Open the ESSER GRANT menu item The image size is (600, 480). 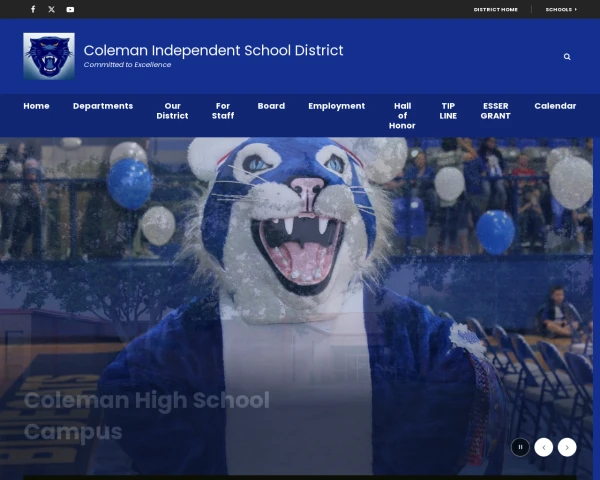(x=496, y=111)
